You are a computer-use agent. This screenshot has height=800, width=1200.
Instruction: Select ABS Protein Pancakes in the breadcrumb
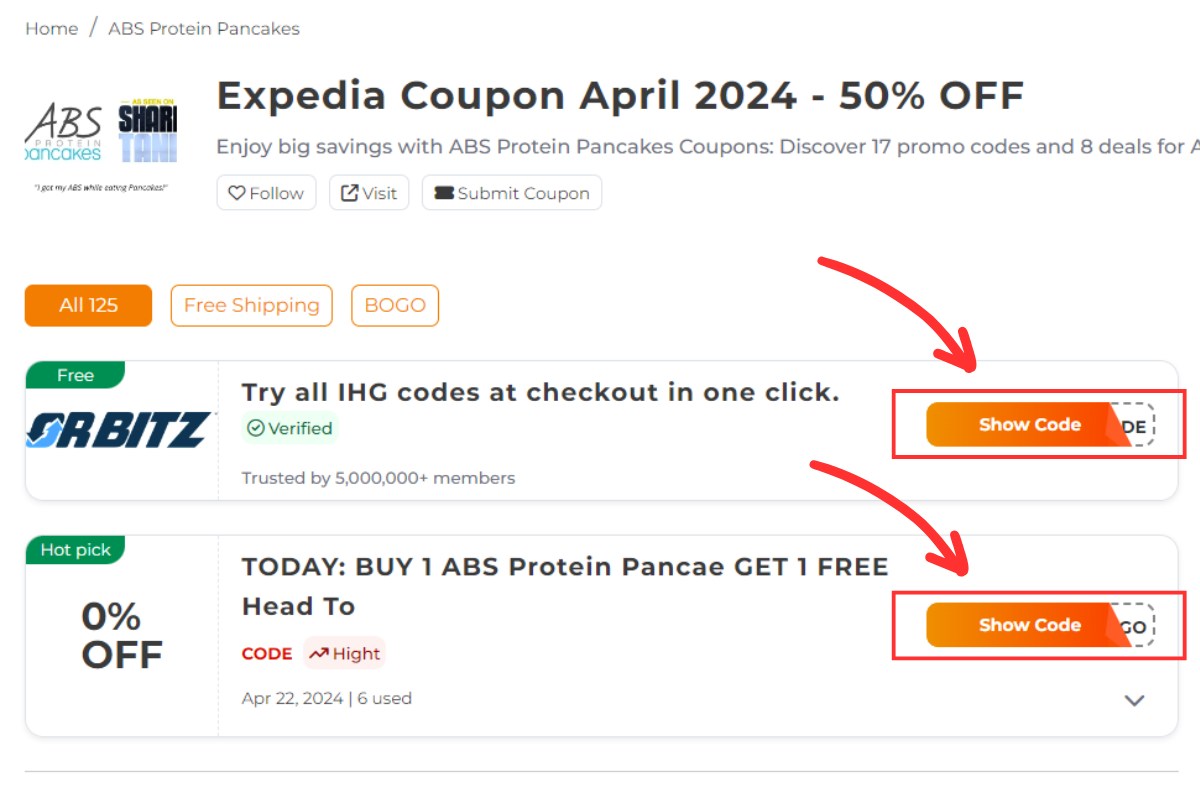pos(203,28)
